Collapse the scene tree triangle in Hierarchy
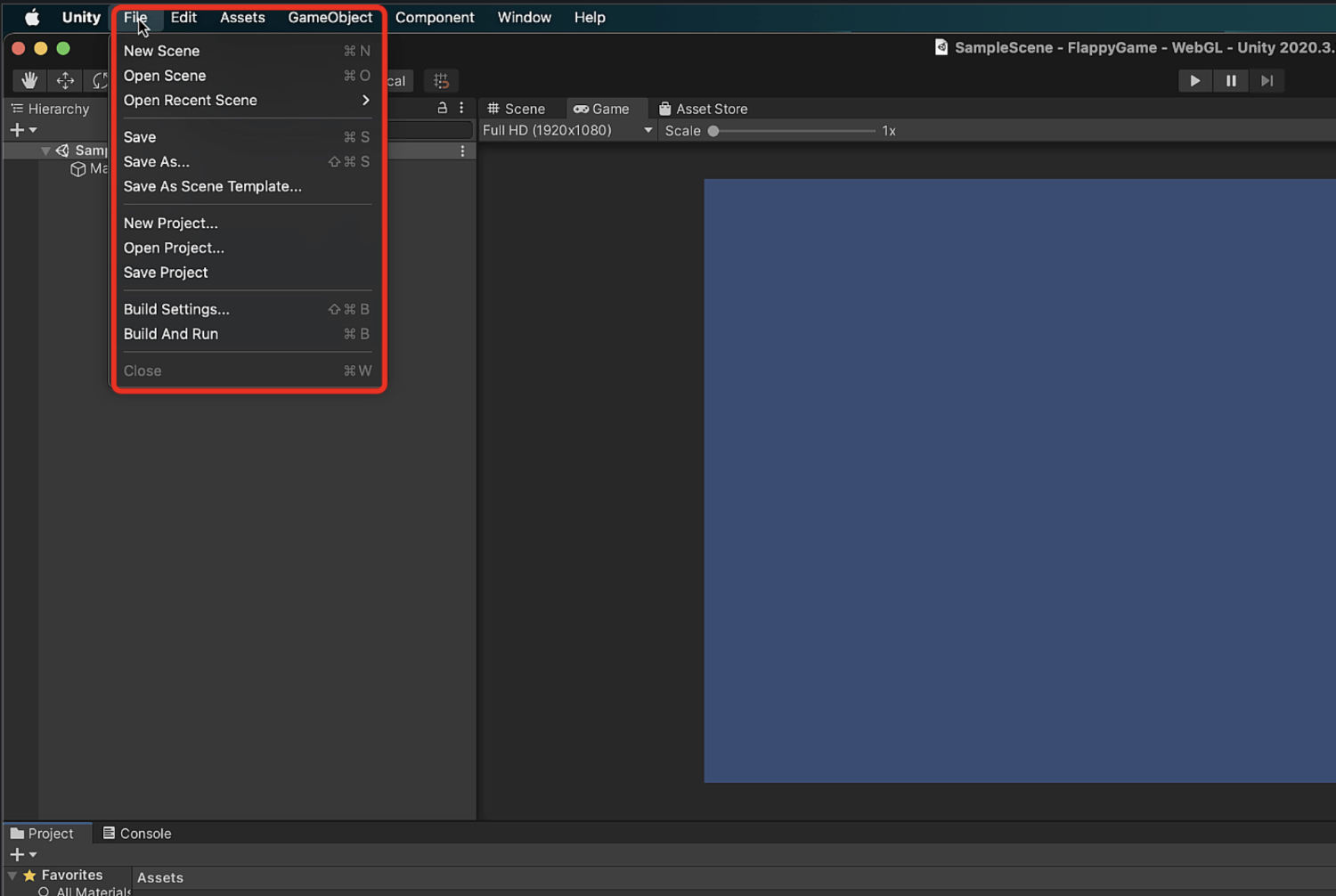Viewport: 1336px width, 896px height. point(45,151)
